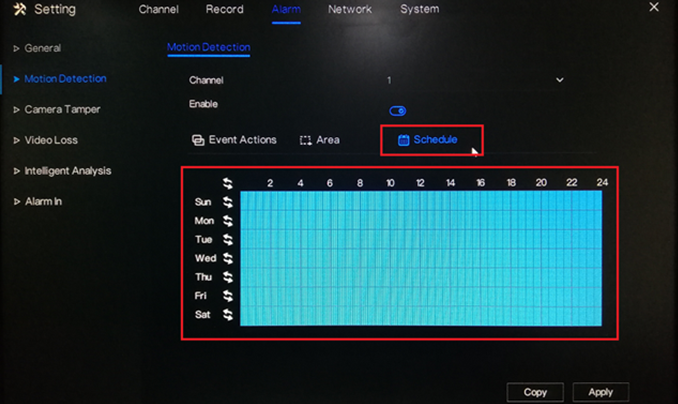Click the Tue row select-all icon
Image resolution: width=678 pixels, height=404 pixels.
(x=227, y=240)
